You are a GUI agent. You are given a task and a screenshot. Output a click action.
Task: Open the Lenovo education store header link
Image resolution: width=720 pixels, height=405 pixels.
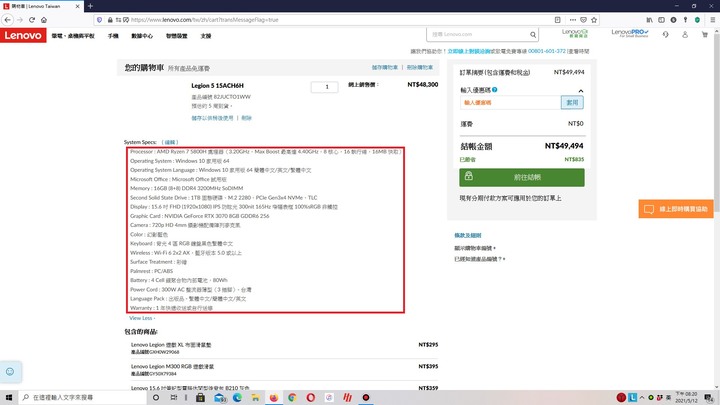tap(575, 33)
